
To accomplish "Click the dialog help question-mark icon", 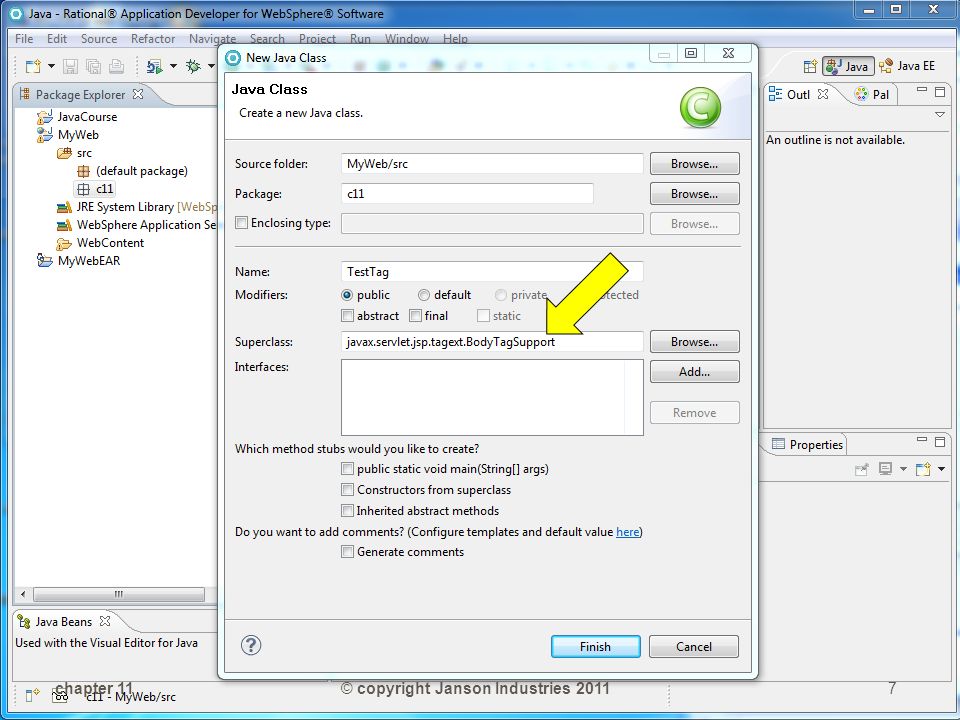I will (251, 645).
